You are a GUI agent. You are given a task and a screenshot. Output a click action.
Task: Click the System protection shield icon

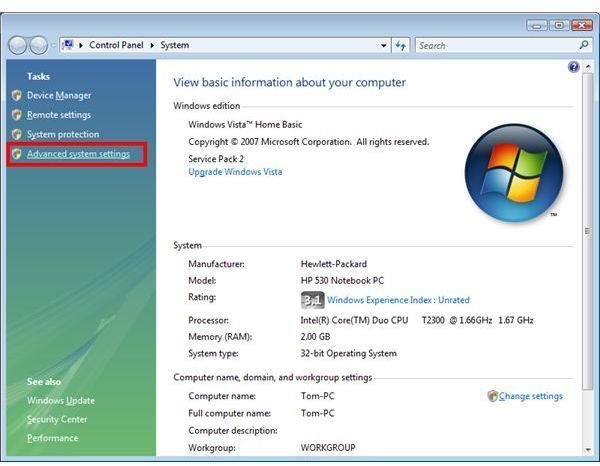(x=16, y=134)
